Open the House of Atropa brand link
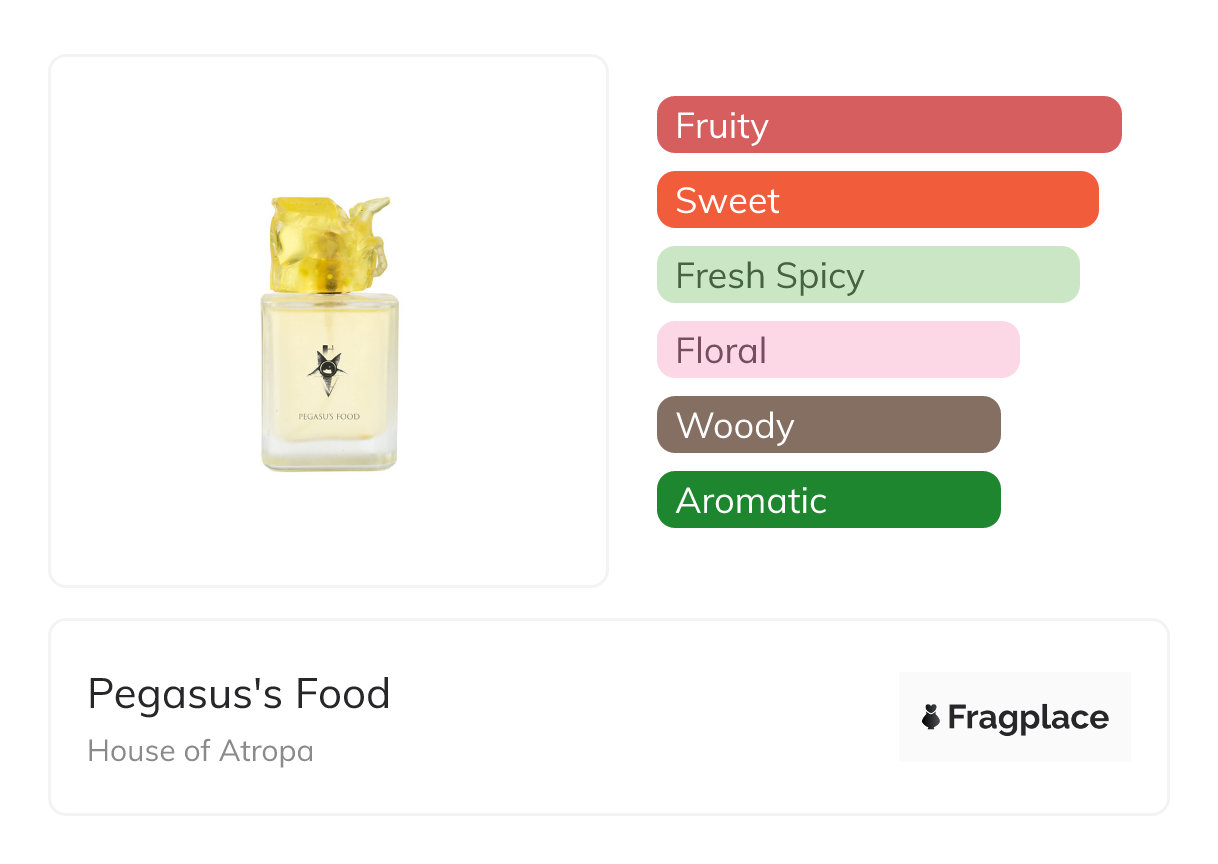 pyautogui.click(x=200, y=751)
